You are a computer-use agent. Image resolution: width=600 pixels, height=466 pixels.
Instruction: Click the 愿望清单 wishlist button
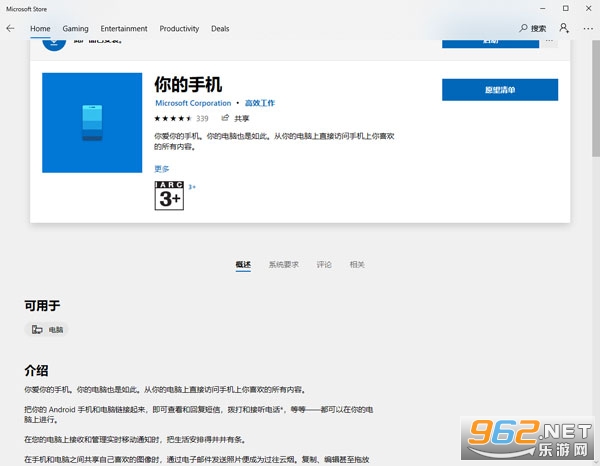coord(500,90)
